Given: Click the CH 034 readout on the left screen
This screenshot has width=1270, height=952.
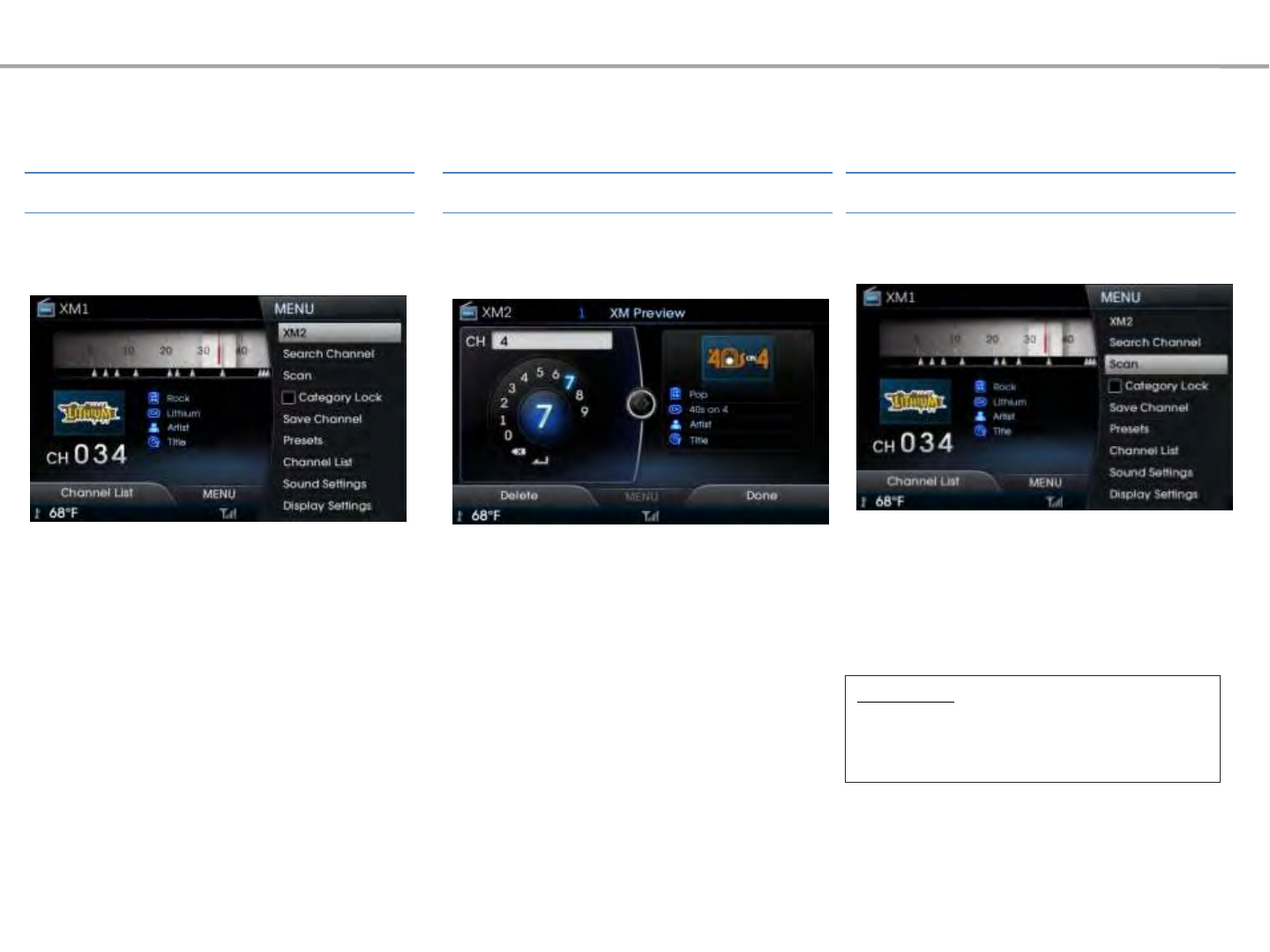Looking at the screenshot, I should coord(86,455).
